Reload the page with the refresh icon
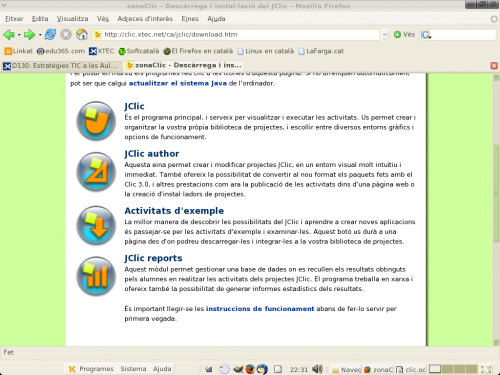This screenshot has height=375, width=500. point(50,34)
